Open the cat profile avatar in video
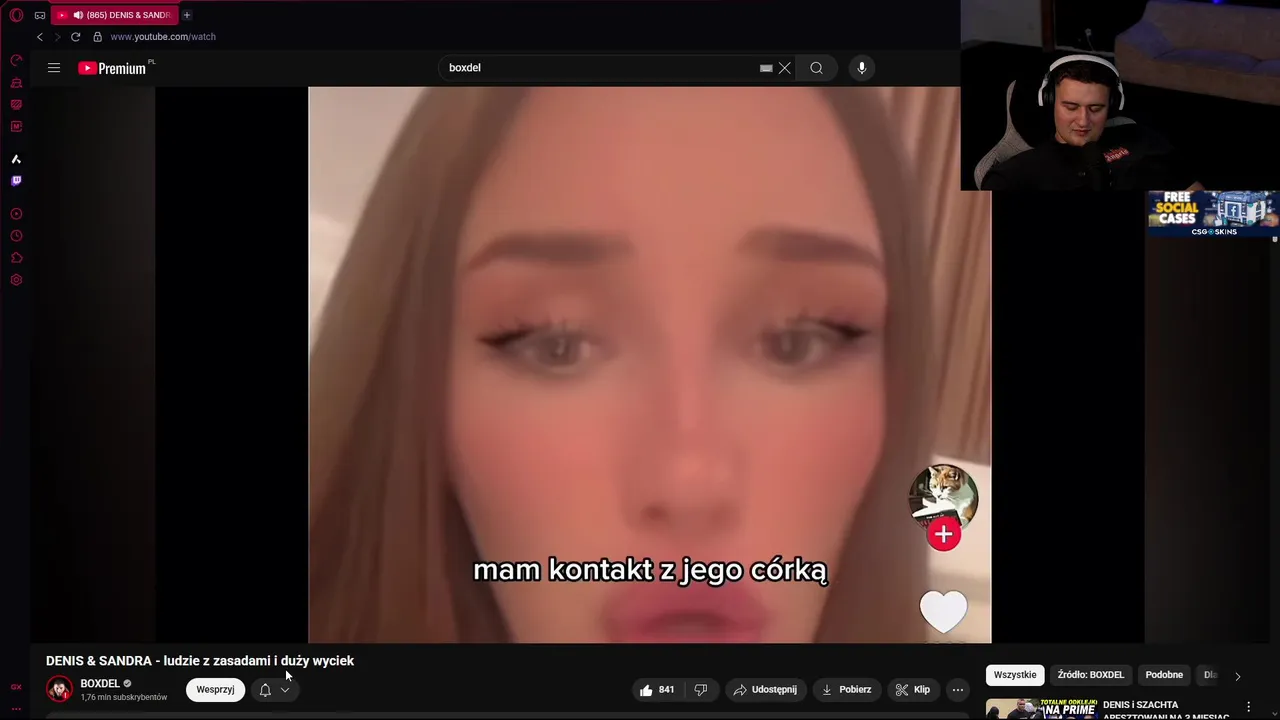The width and height of the screenshot is (1280, 720). [943, 495]
